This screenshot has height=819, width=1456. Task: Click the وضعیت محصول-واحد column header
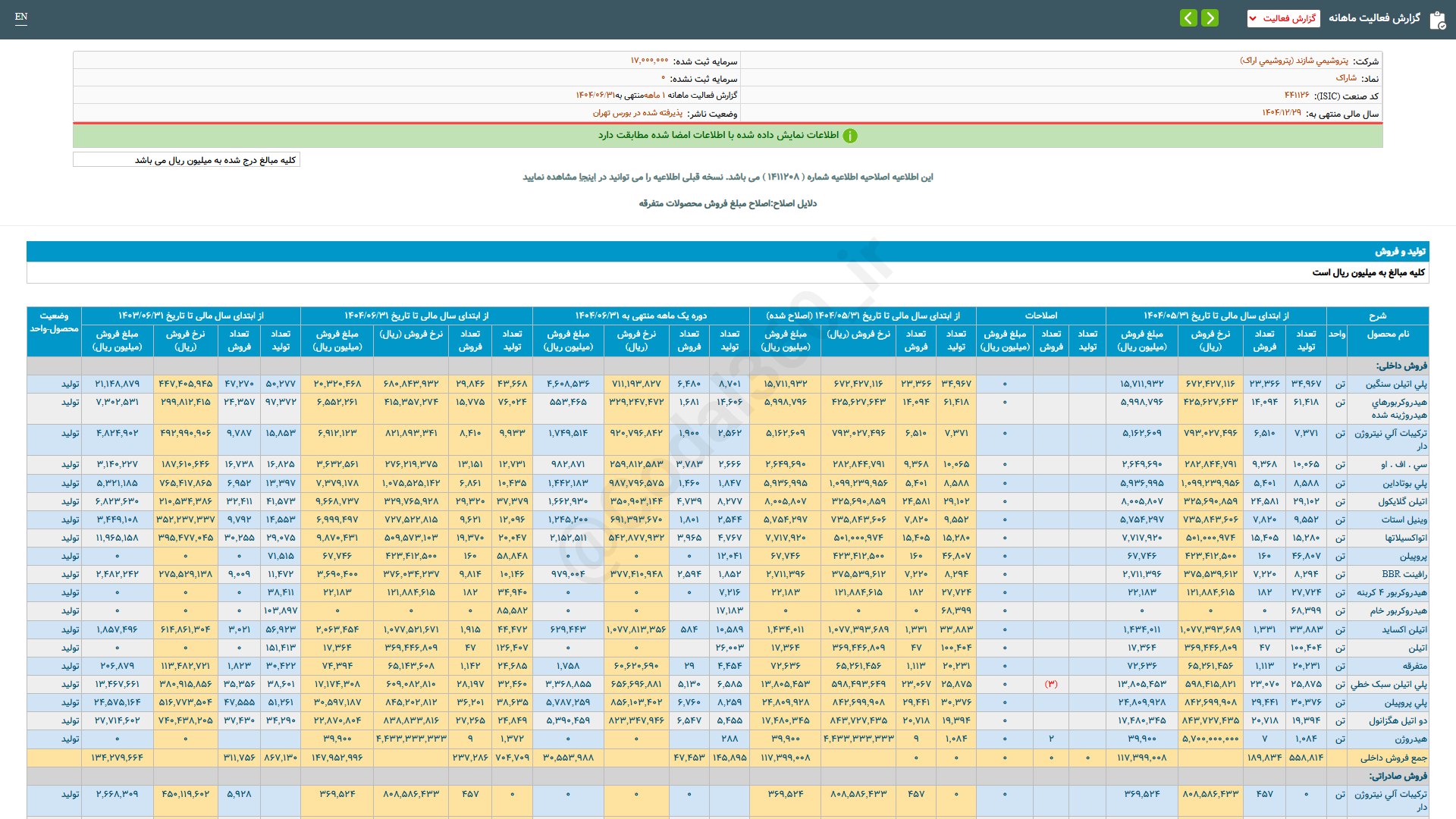[x=54, y=322]
